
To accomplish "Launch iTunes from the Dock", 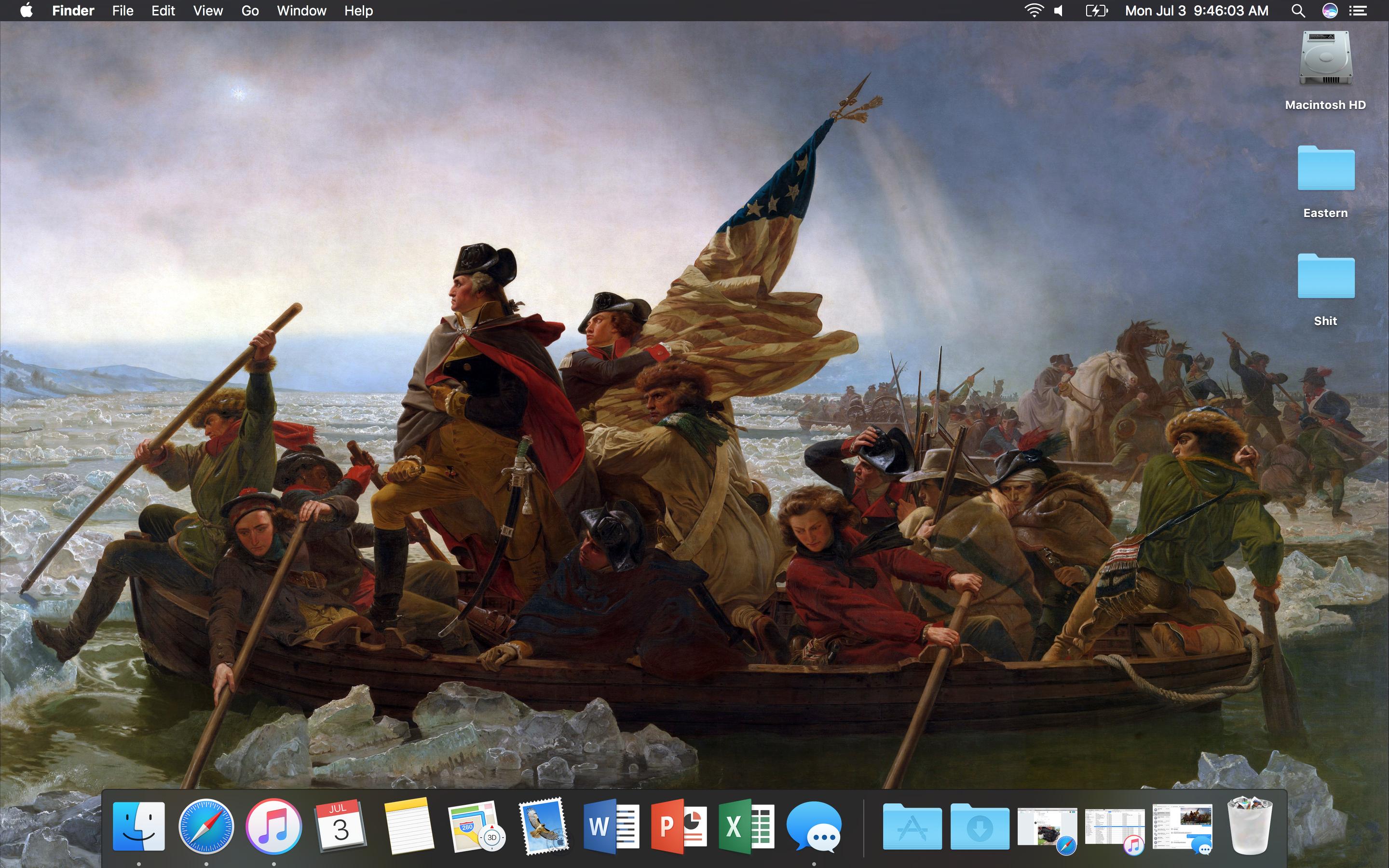I will [x=274, y=827].
